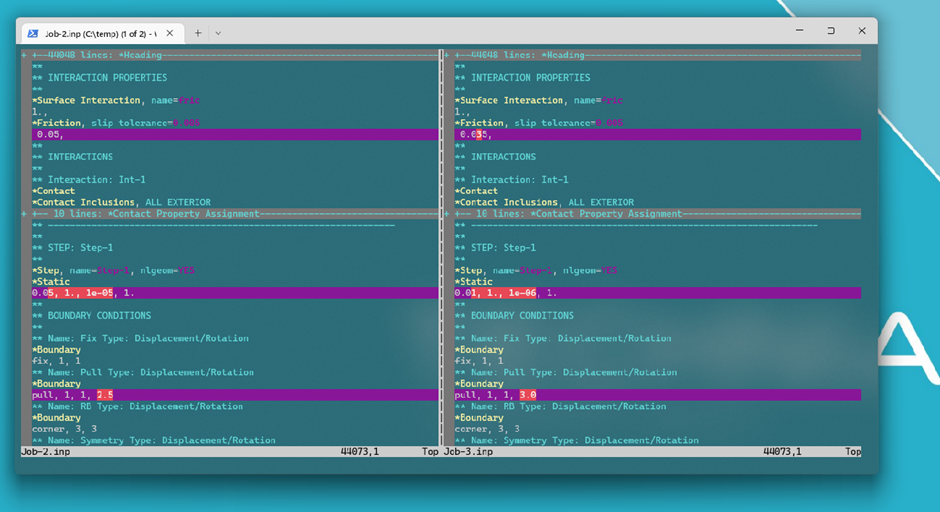Minimize the terminal window

(797, 31)
